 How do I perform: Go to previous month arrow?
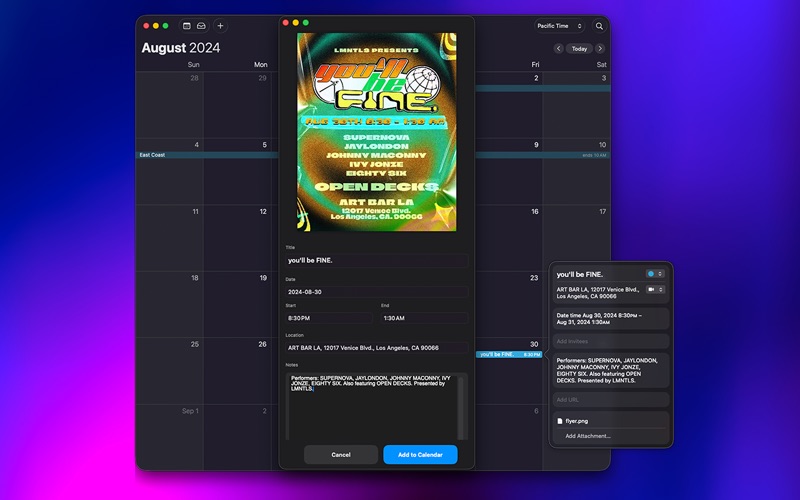coord(559,48)
